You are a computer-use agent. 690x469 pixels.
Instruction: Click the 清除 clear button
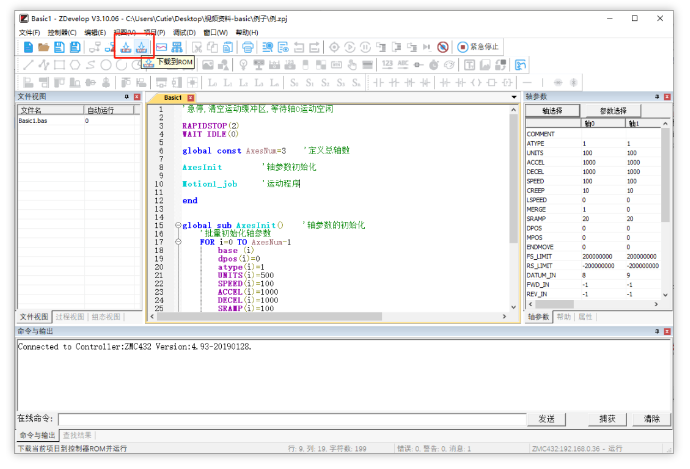pyautogui.click(x=652, y=419)
